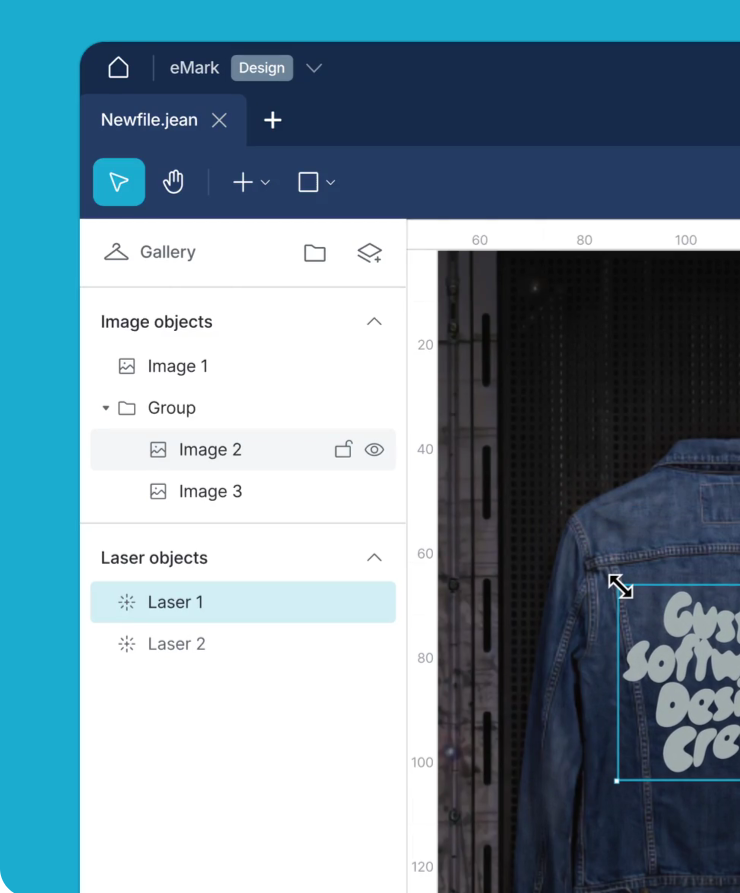Open the eMark mode dropdown chevron
This screenshot has height=893, width=740.
pos(314,68)
